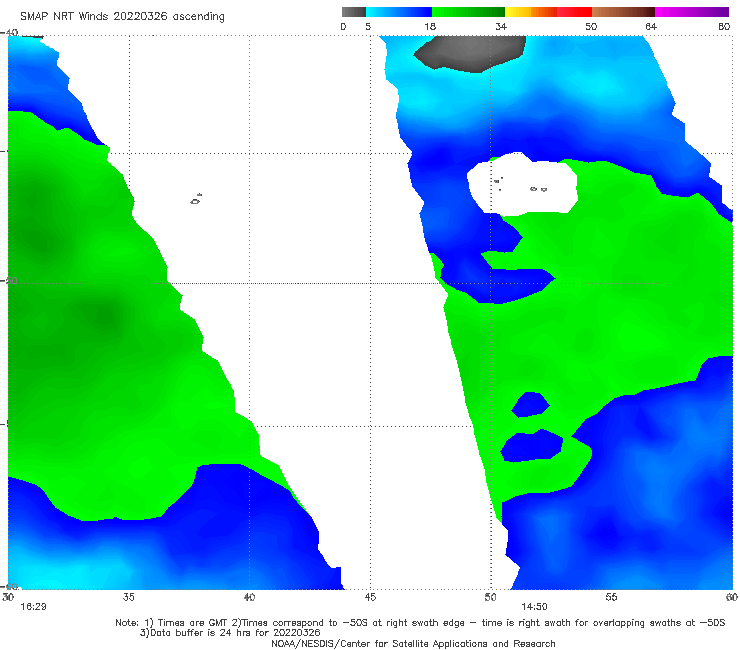Click the color scale label '34'
740x650 pixels.
pos(501,27)
